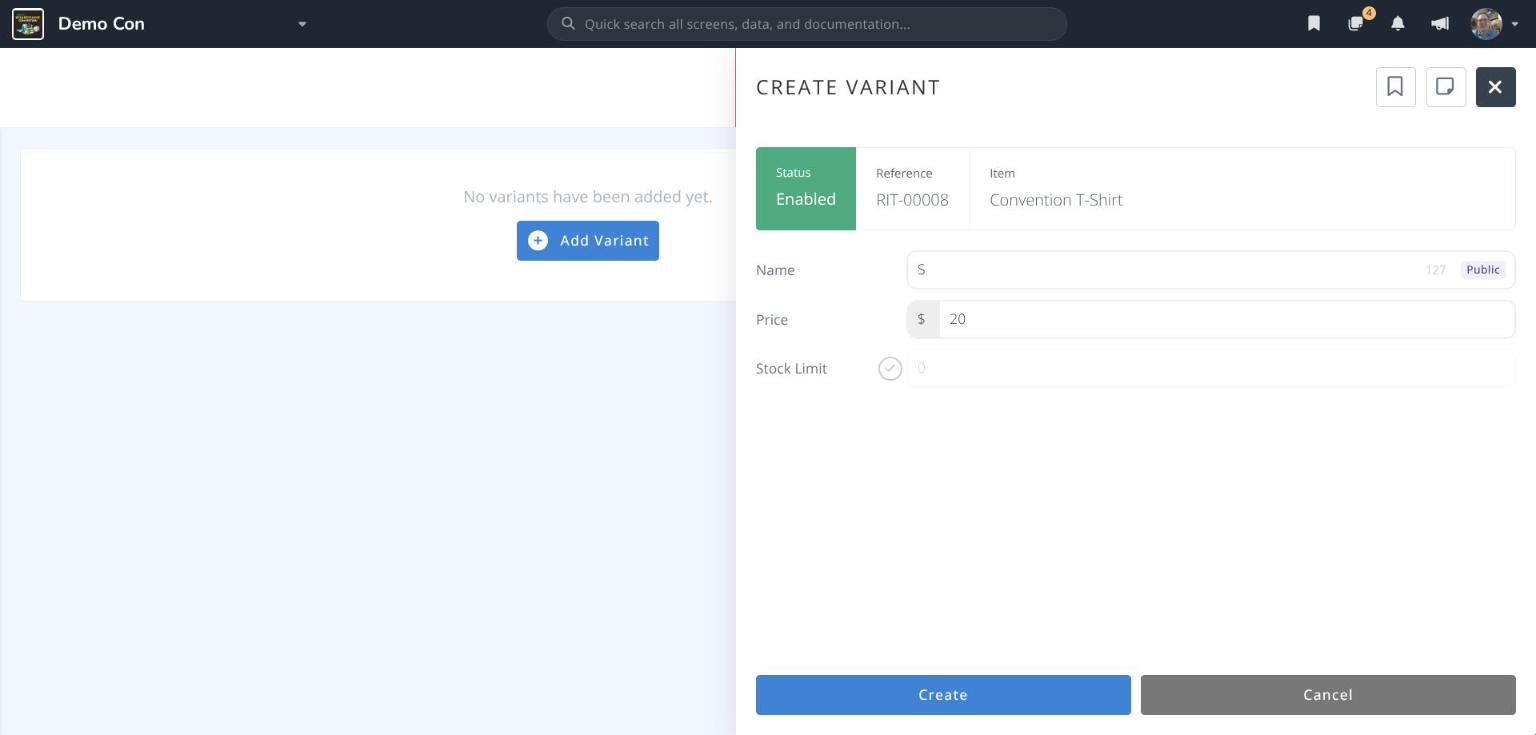Click the 127 character counter
The height and width of the screenshot is (735, 1536).
pyautogui.click(x=1436, y=270)
